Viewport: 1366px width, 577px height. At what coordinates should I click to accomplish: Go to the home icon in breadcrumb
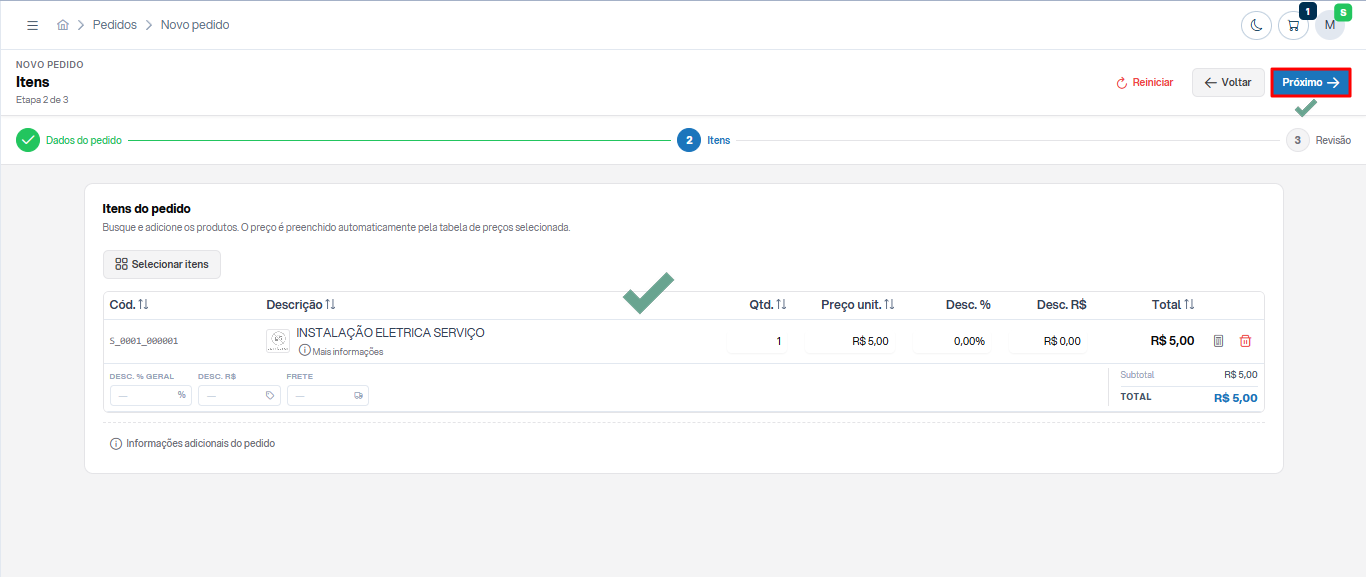[63, 25]
